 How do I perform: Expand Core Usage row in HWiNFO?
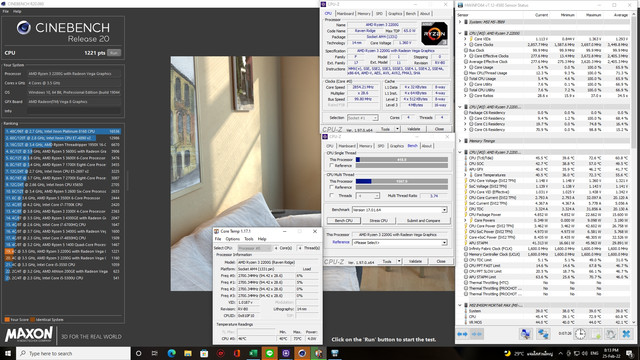(465, 67)
